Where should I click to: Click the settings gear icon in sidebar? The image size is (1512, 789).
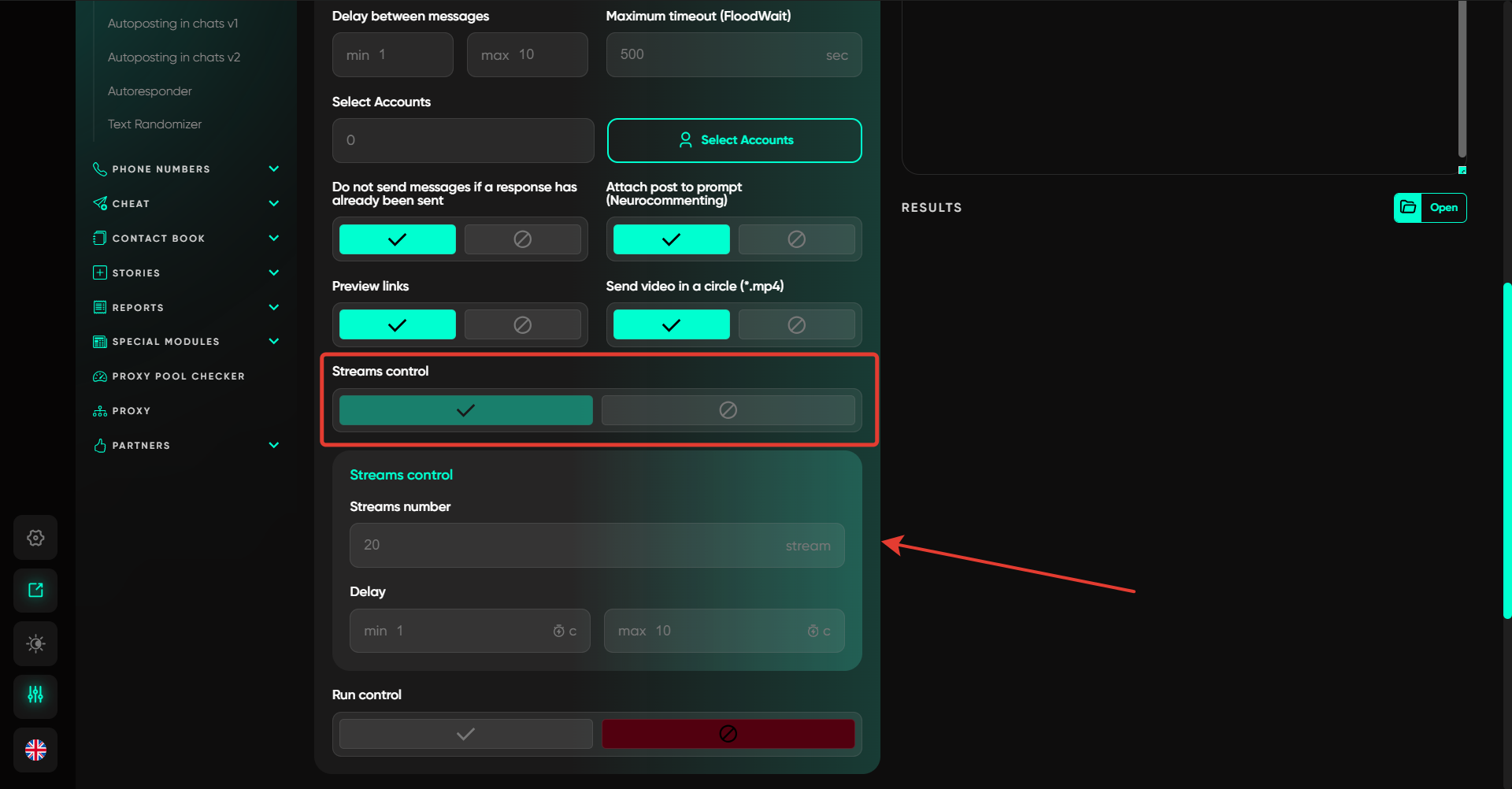click(35, 538)
